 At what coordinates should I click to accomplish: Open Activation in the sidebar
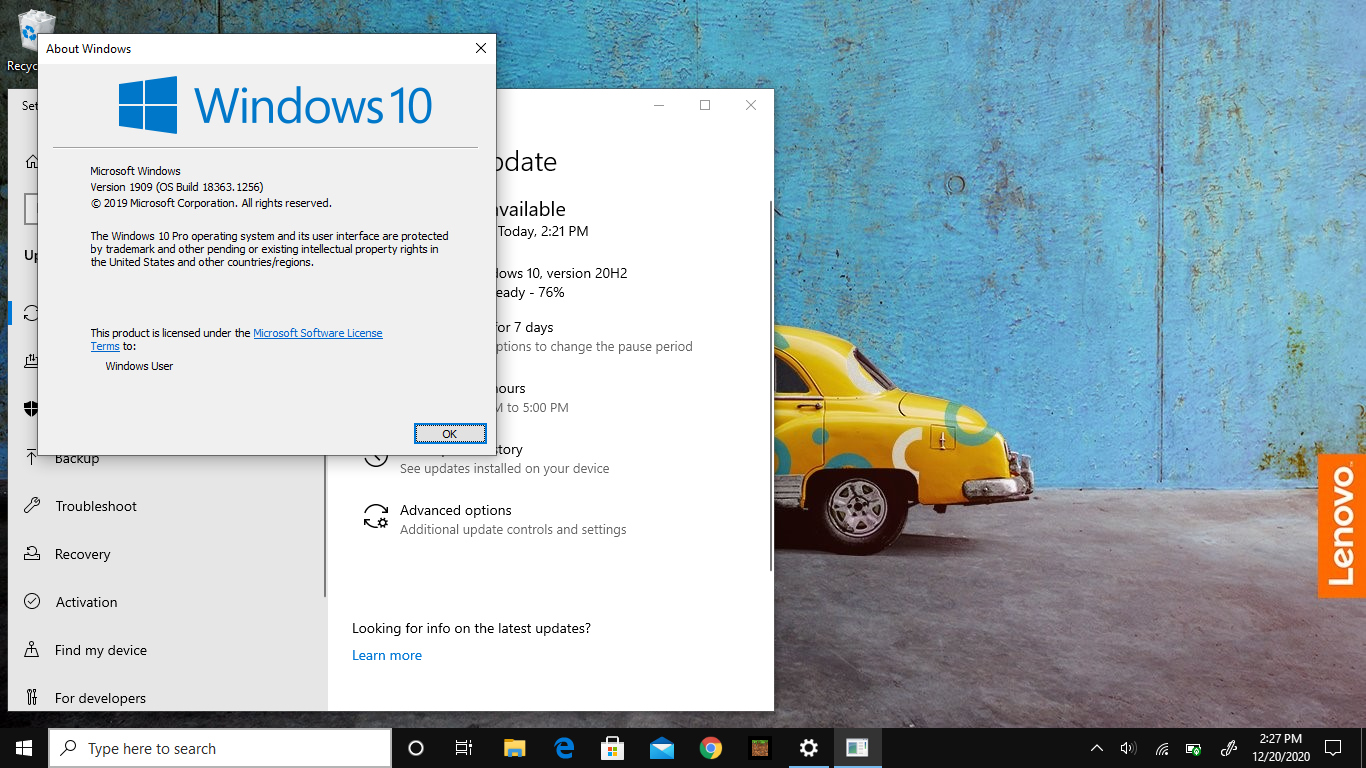click(x=86, y=602)
